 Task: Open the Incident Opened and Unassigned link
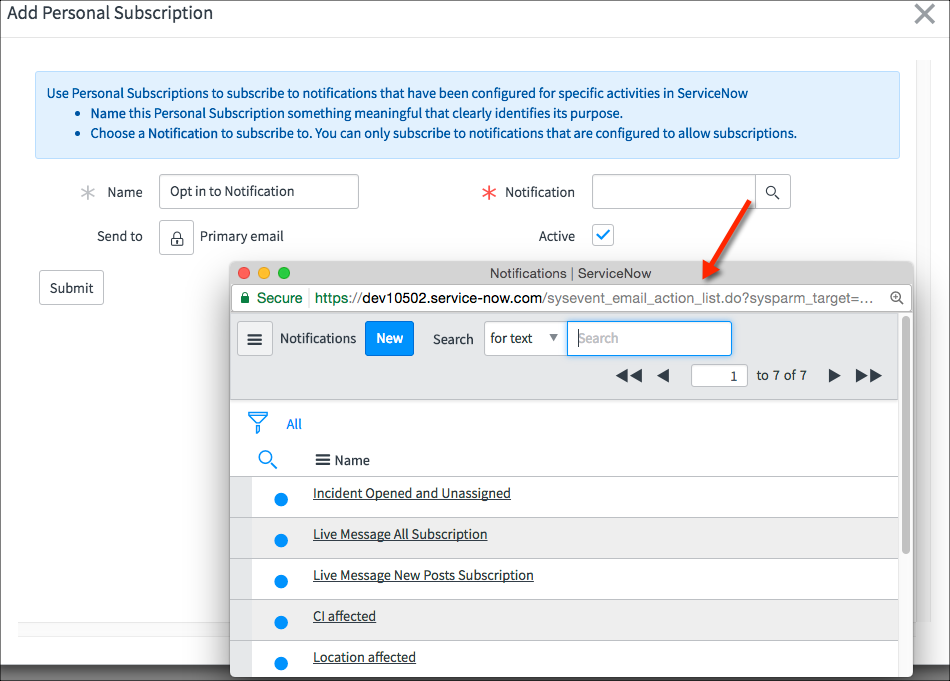(x=411, y=493)
